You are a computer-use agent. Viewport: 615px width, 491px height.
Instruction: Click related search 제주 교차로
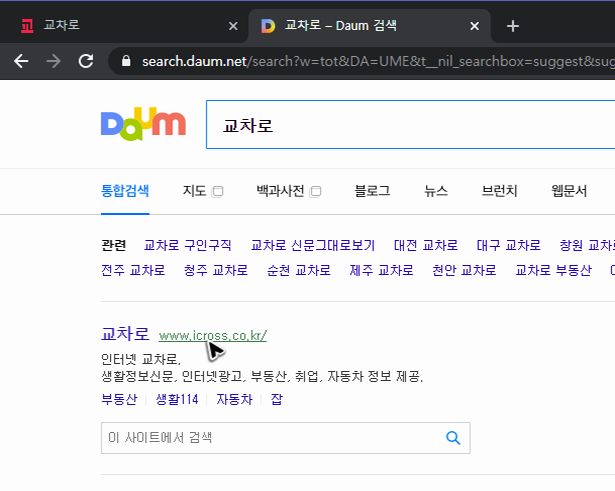(x=381, y=270)
